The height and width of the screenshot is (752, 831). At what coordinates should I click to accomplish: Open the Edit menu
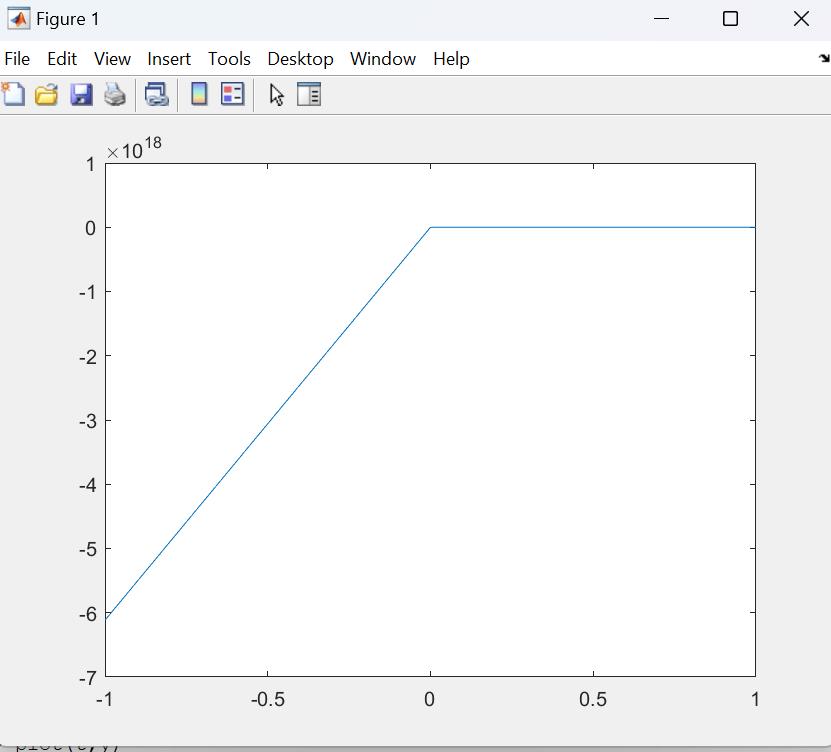62,59
